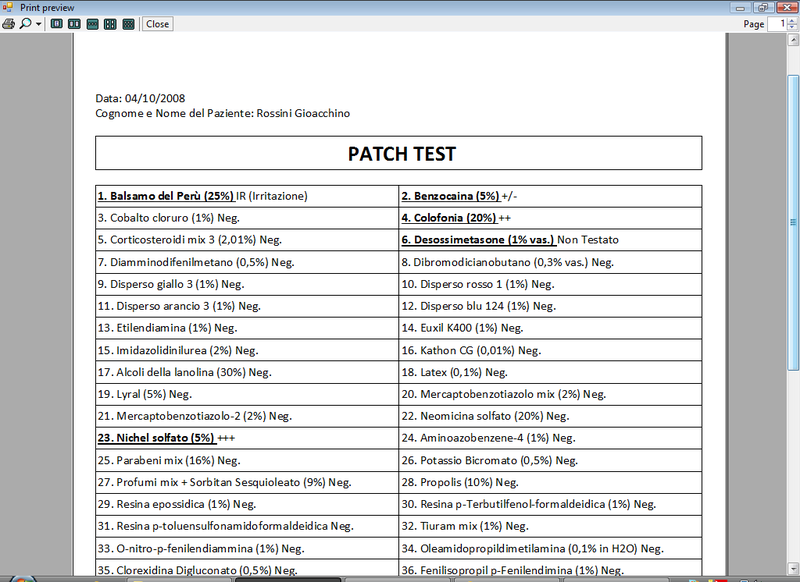Click the vertical scrollbar thumb
Image resolution: width=800 pixels, height=582 pixels.
[x=793, y=223]
